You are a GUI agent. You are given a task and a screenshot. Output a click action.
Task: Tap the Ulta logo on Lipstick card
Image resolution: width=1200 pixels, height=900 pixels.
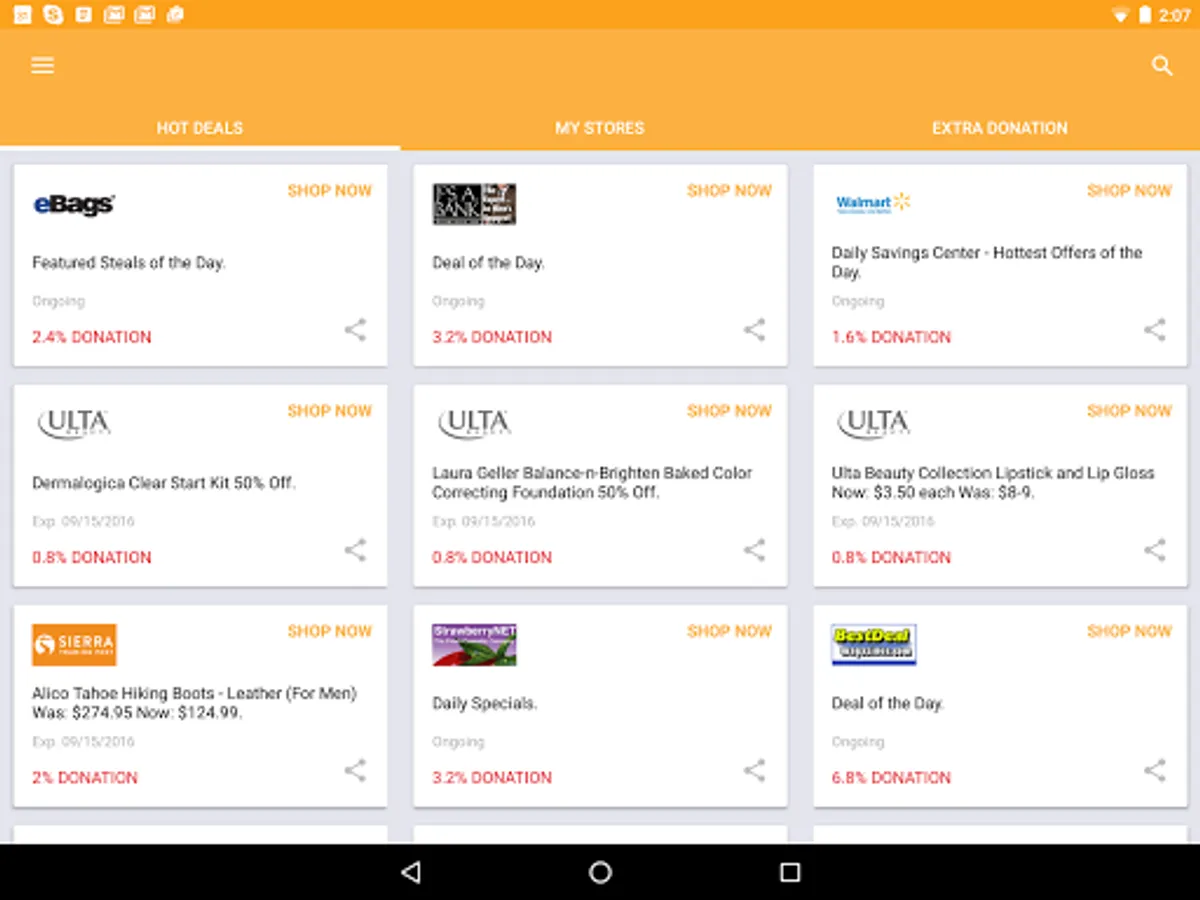tap(874, 424)
